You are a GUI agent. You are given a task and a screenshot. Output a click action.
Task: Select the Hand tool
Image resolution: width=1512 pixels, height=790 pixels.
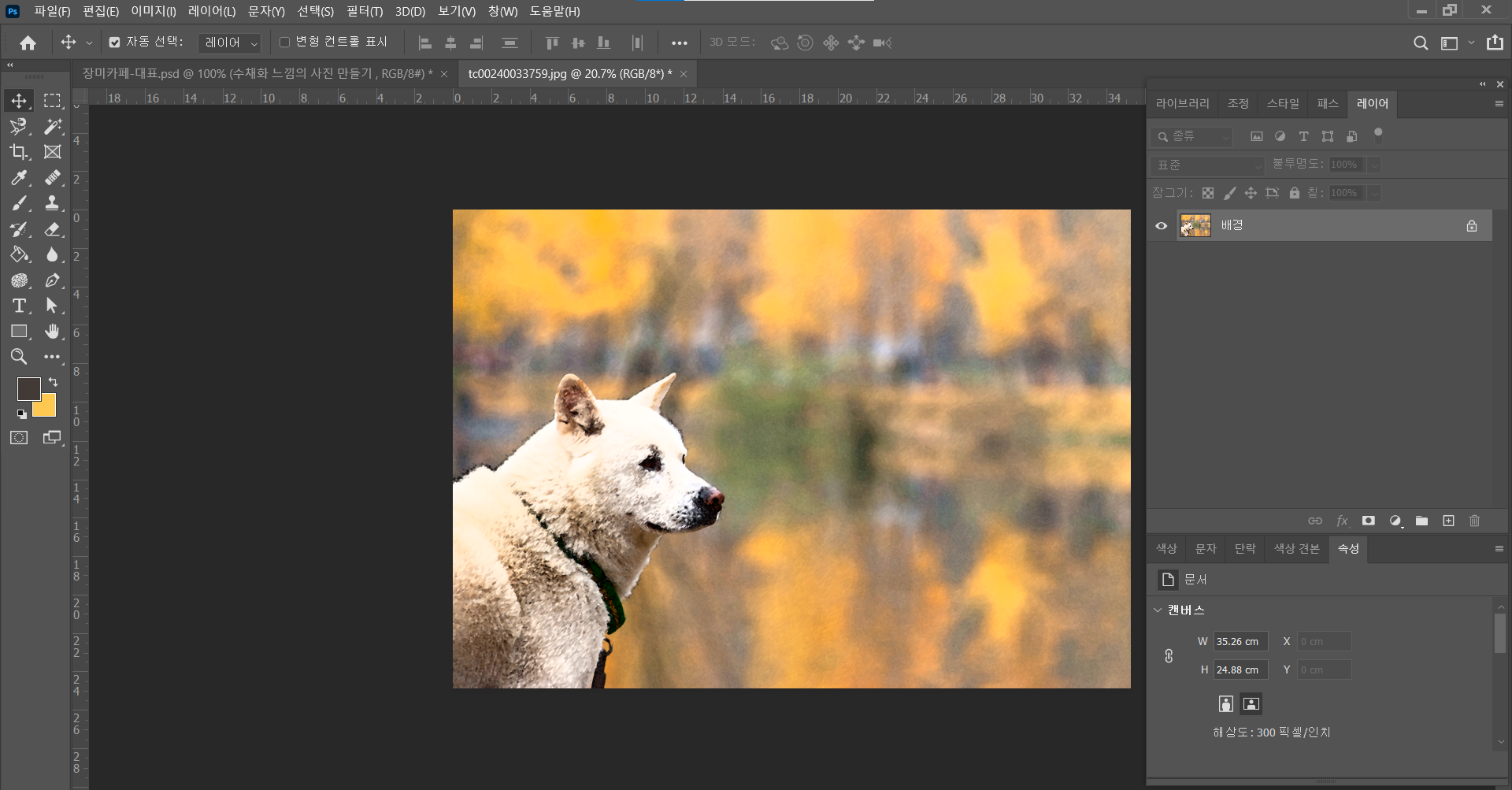(x=52, y=332)
